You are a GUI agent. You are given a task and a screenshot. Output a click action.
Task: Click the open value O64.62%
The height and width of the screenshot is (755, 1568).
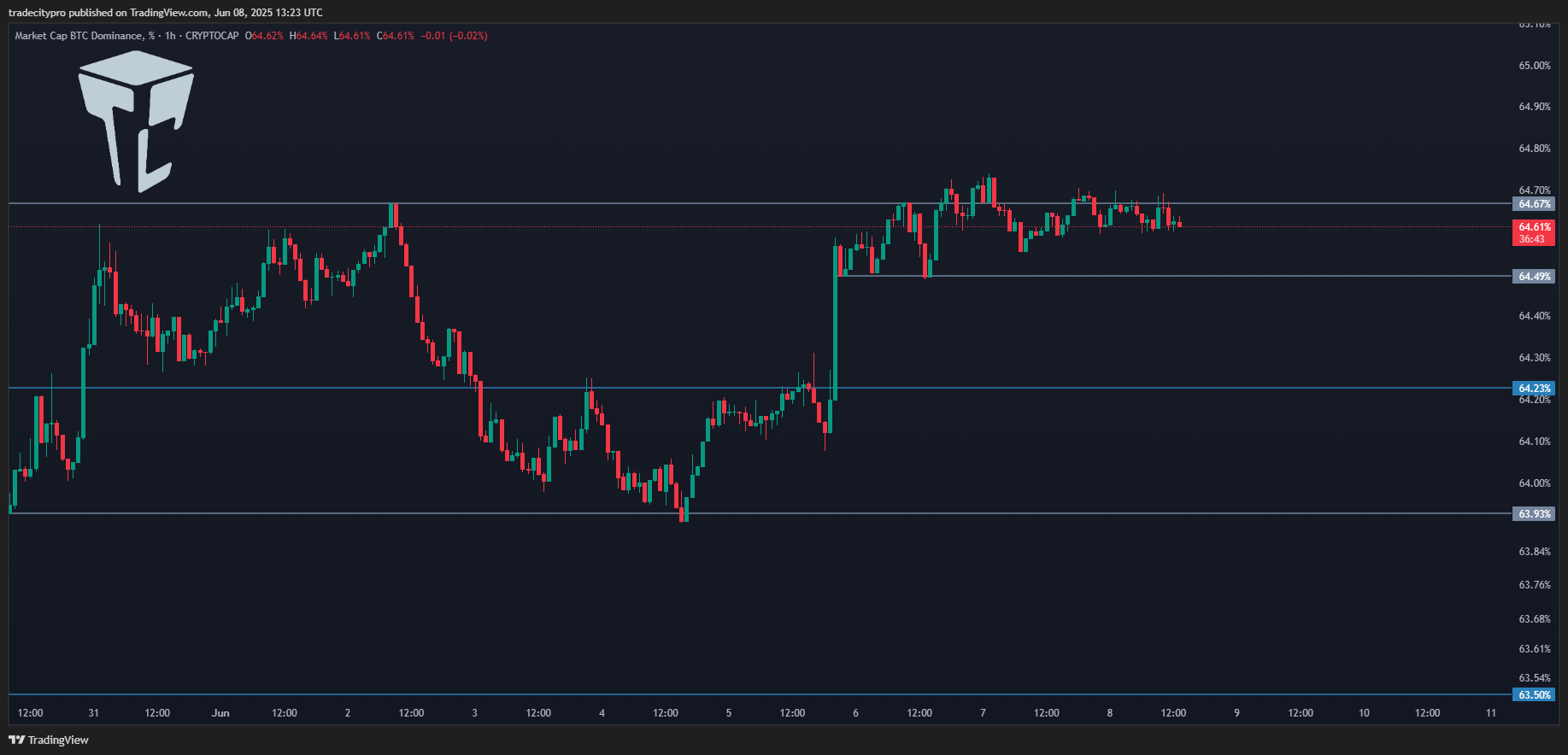click(x=264, y=36)
